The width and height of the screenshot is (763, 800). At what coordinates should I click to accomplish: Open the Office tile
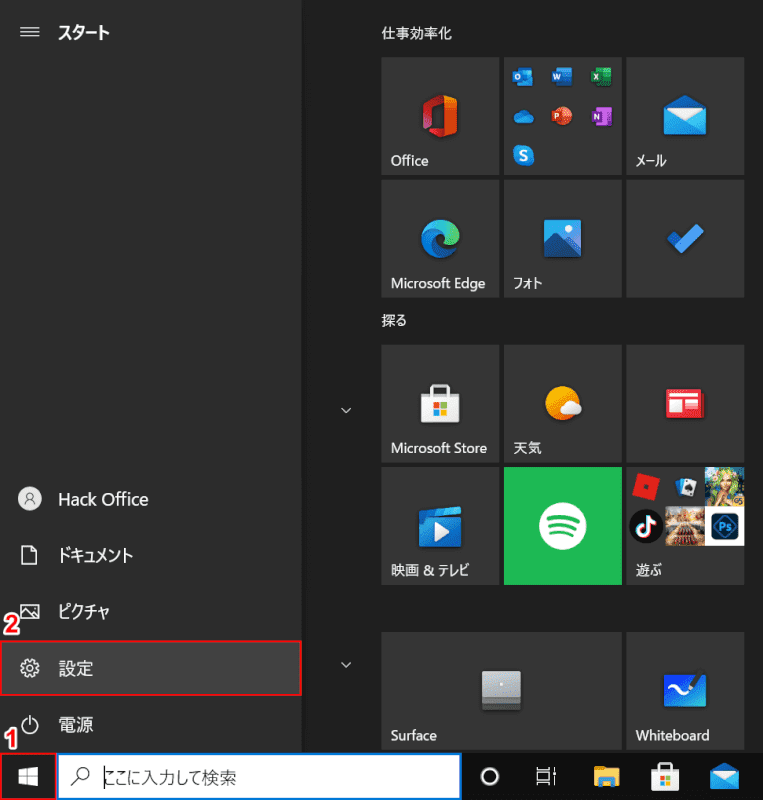440,116
